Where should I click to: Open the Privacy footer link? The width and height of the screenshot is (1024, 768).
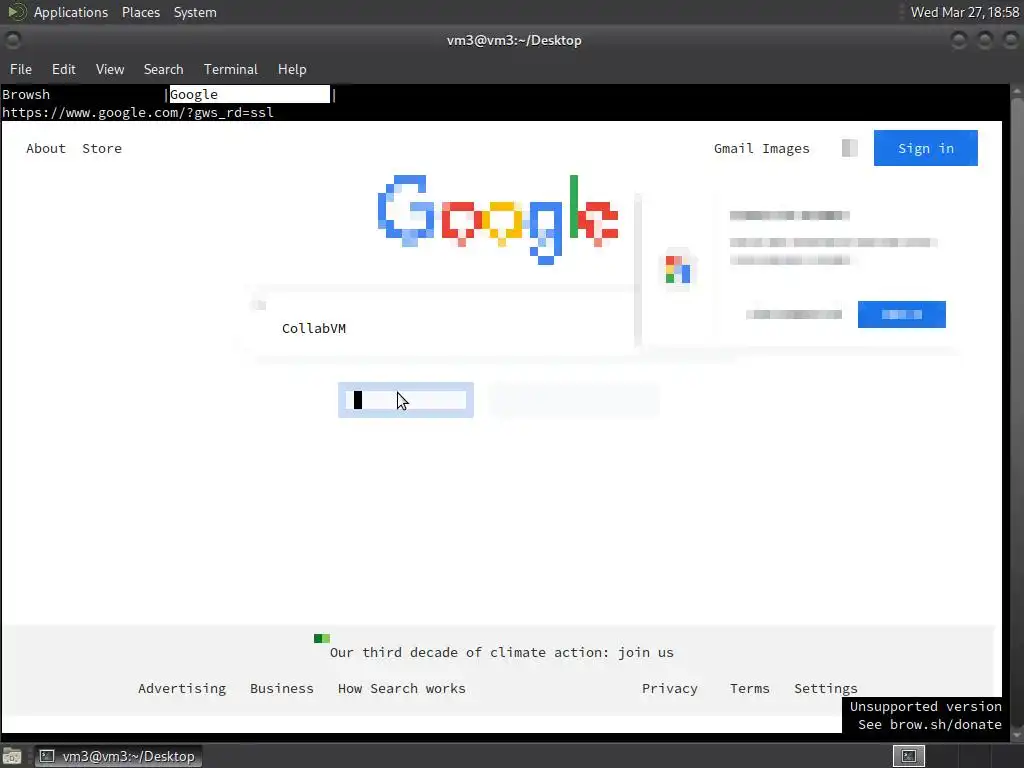(669, 688)
